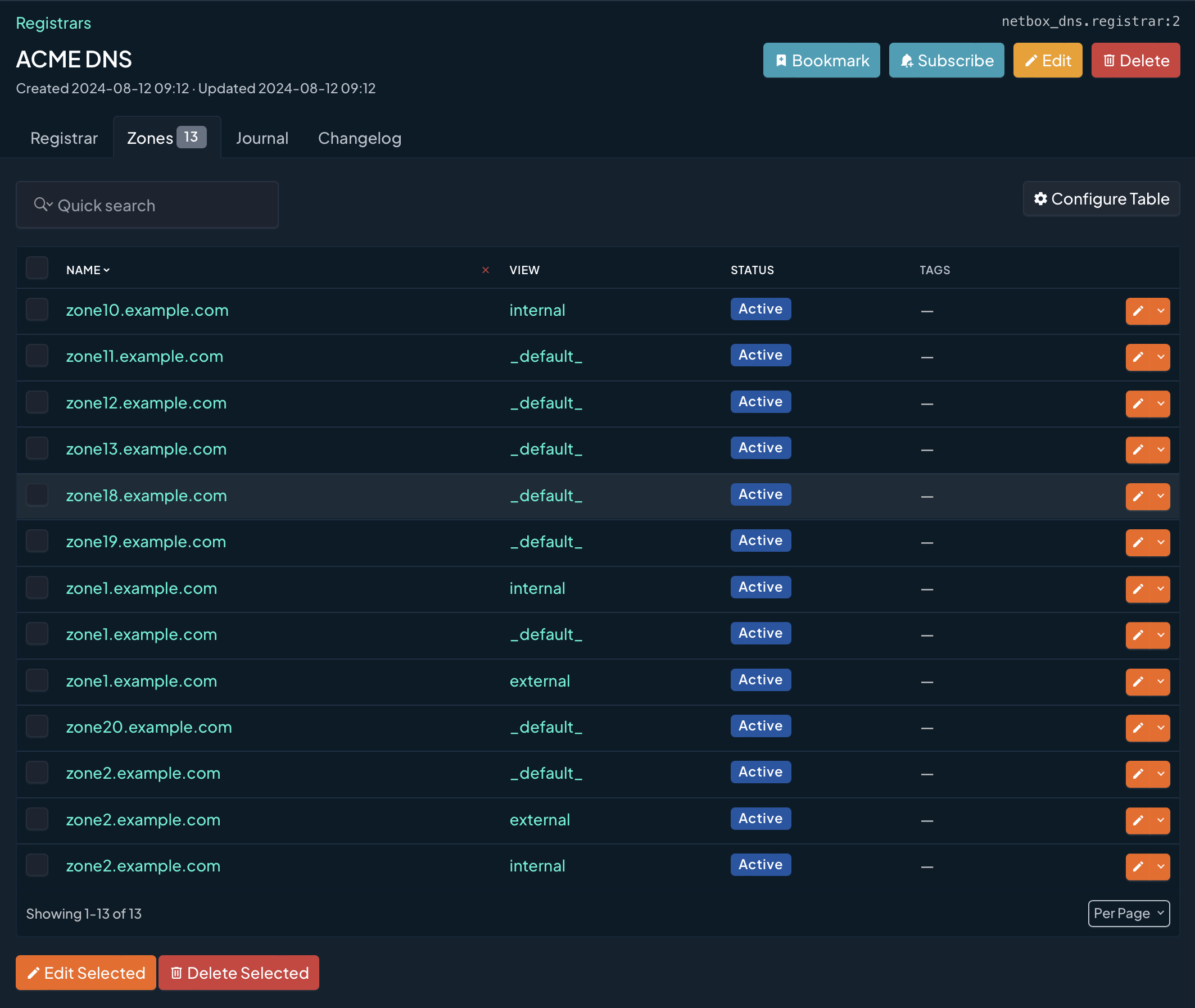The width and height of the screenshot is (1195, 1008).
Task: Click the red Delete button for registrar
Action: [x=1135, y=60]
